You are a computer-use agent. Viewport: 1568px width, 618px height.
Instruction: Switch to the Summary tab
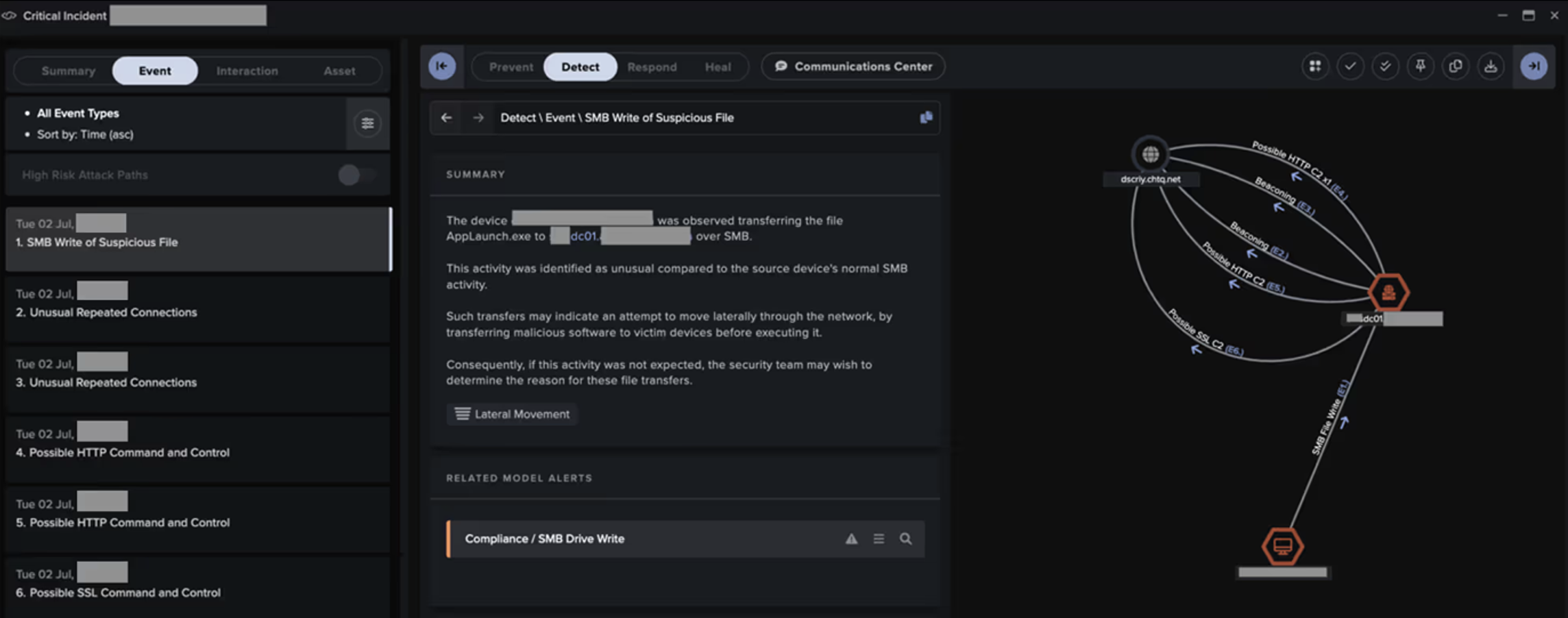[68, 71]
